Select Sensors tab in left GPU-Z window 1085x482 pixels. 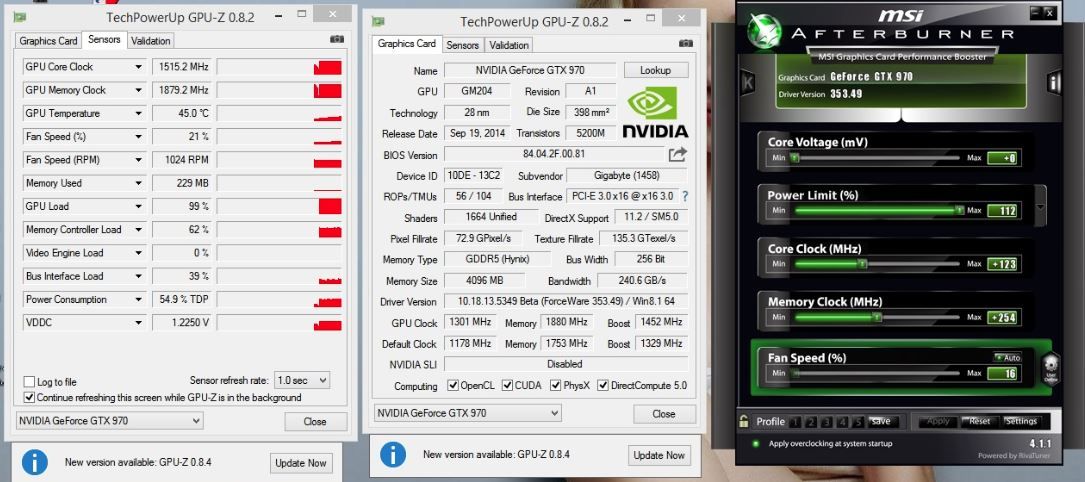(x=104, y=39)
